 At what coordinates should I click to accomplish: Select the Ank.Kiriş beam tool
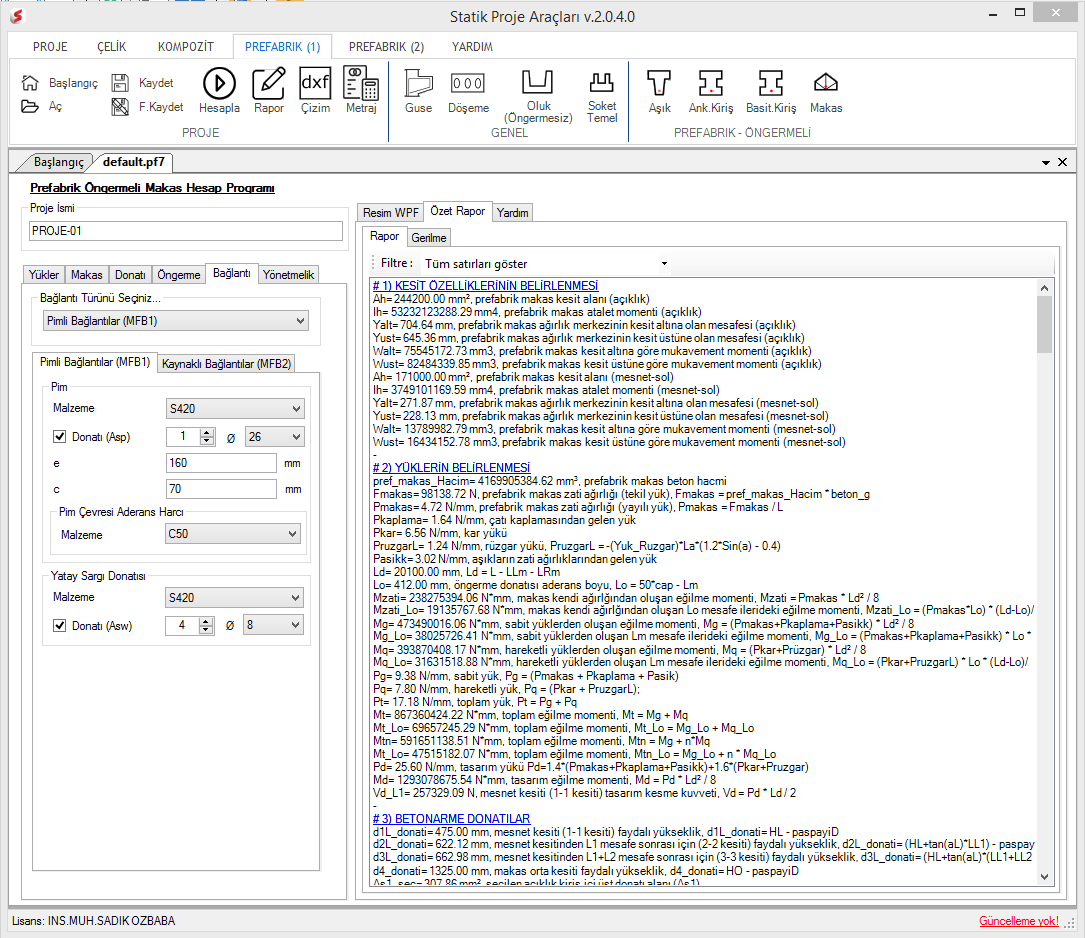pos(711,92)
